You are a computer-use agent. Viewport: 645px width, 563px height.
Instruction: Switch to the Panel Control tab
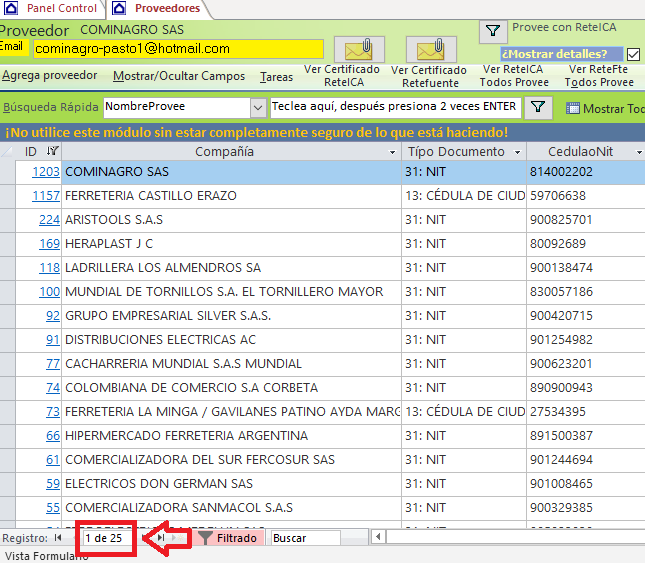(61, 8)
